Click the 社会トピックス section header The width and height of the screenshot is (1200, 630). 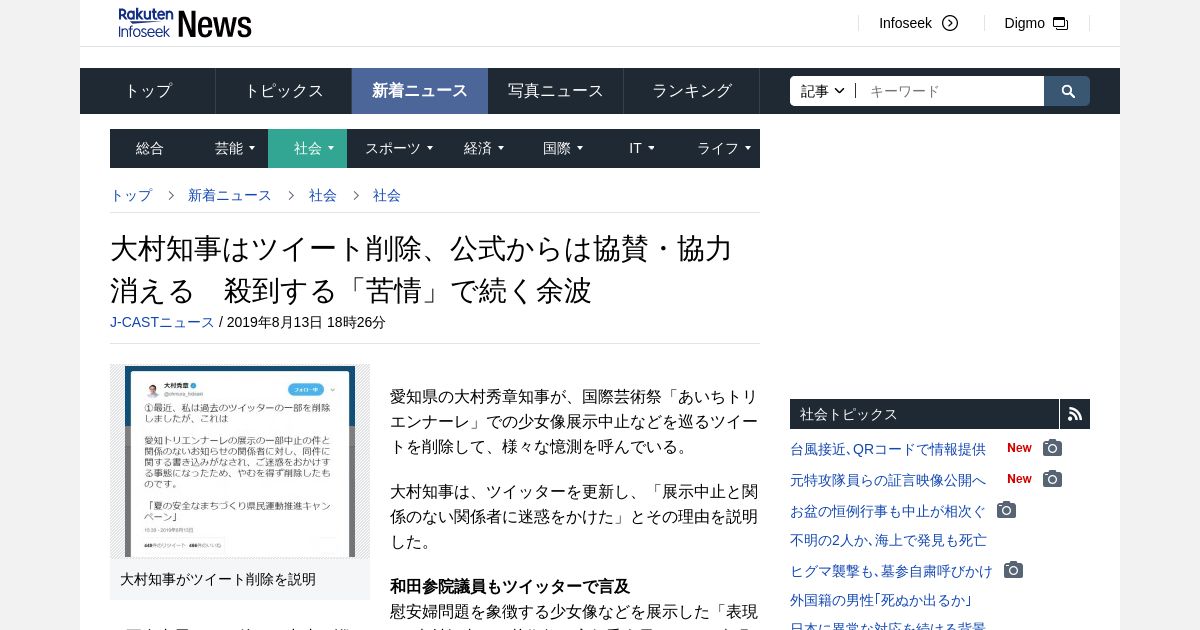pos(924,414)
